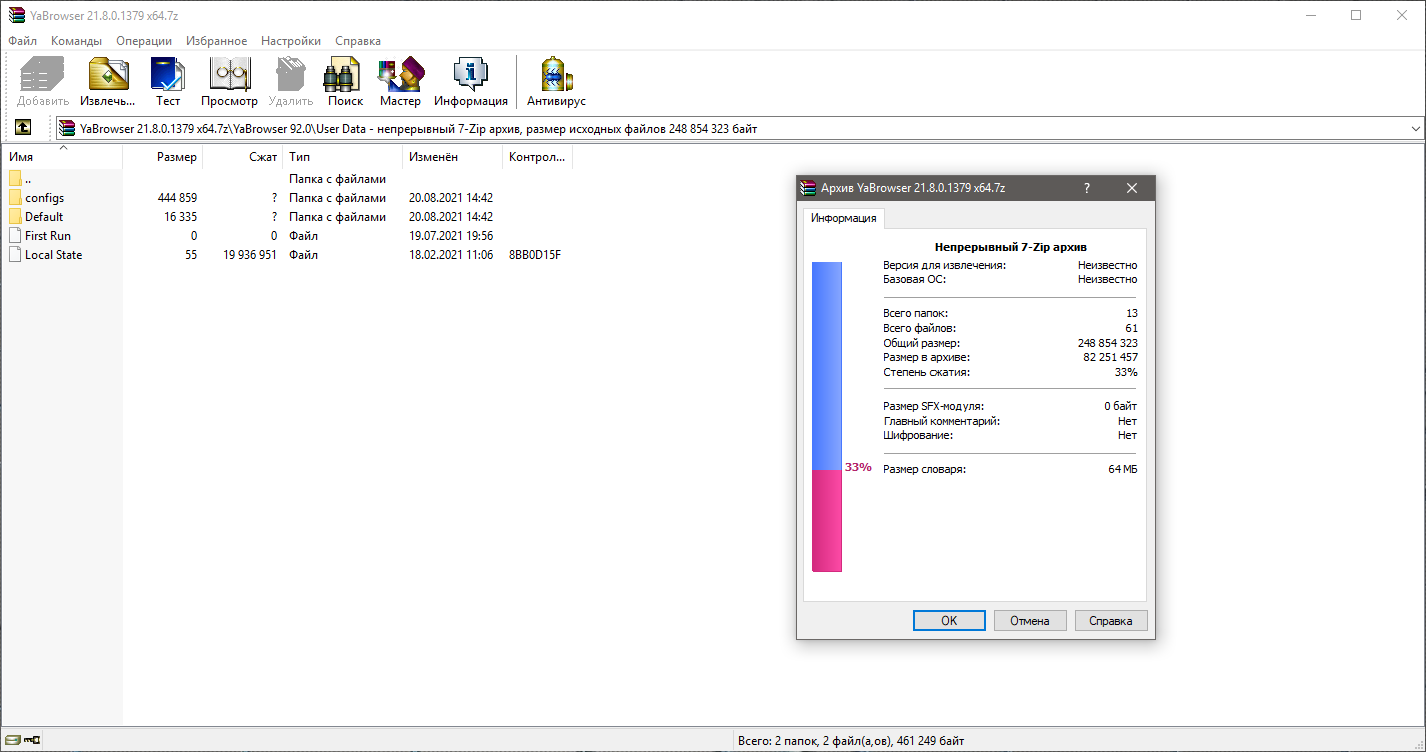The image size is (1426, 752).
Task: Confirm the dialog with OK
Action: 949,621
